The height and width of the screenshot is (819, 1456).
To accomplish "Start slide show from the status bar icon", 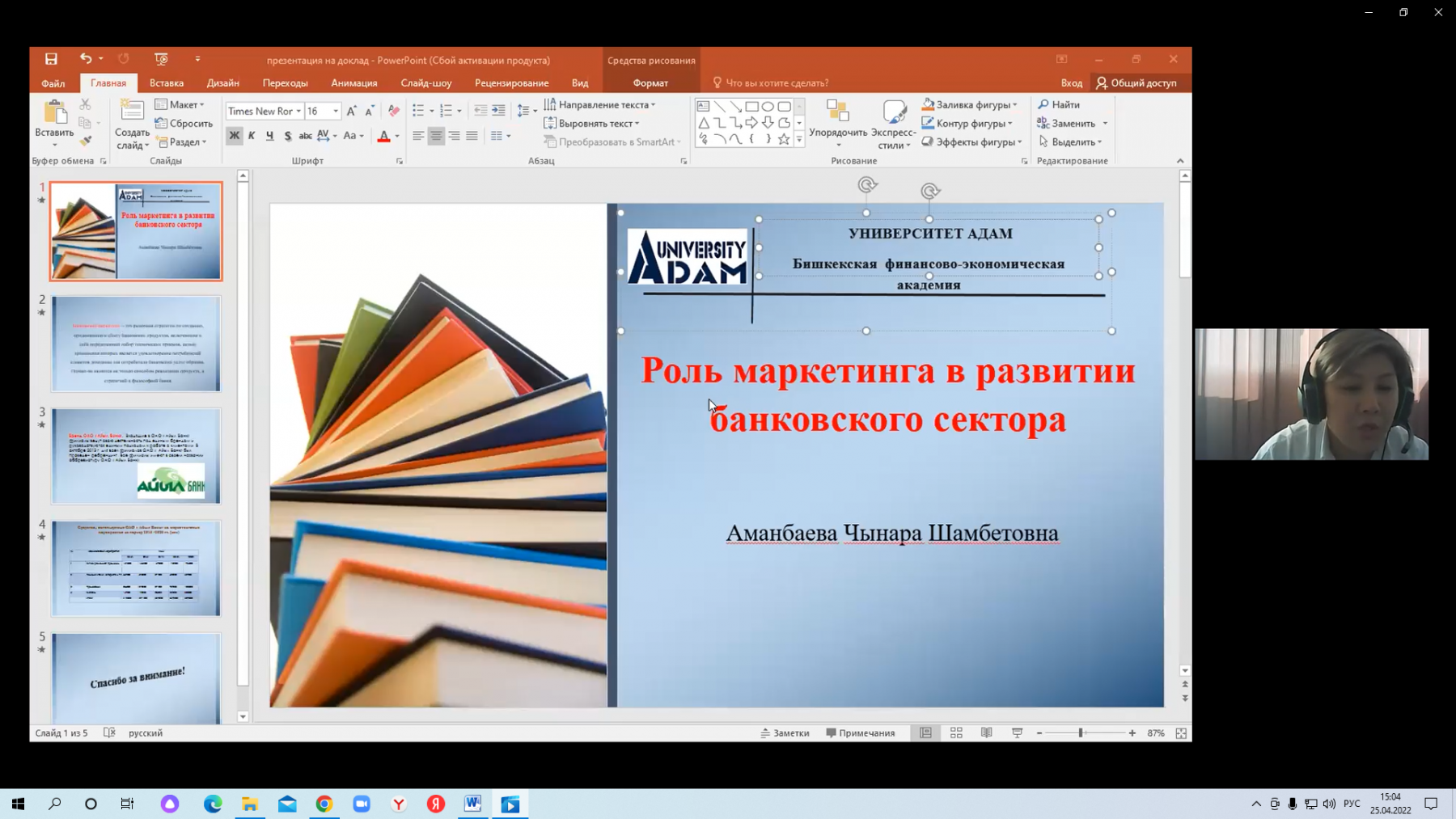I will (x=1017, y=732).
